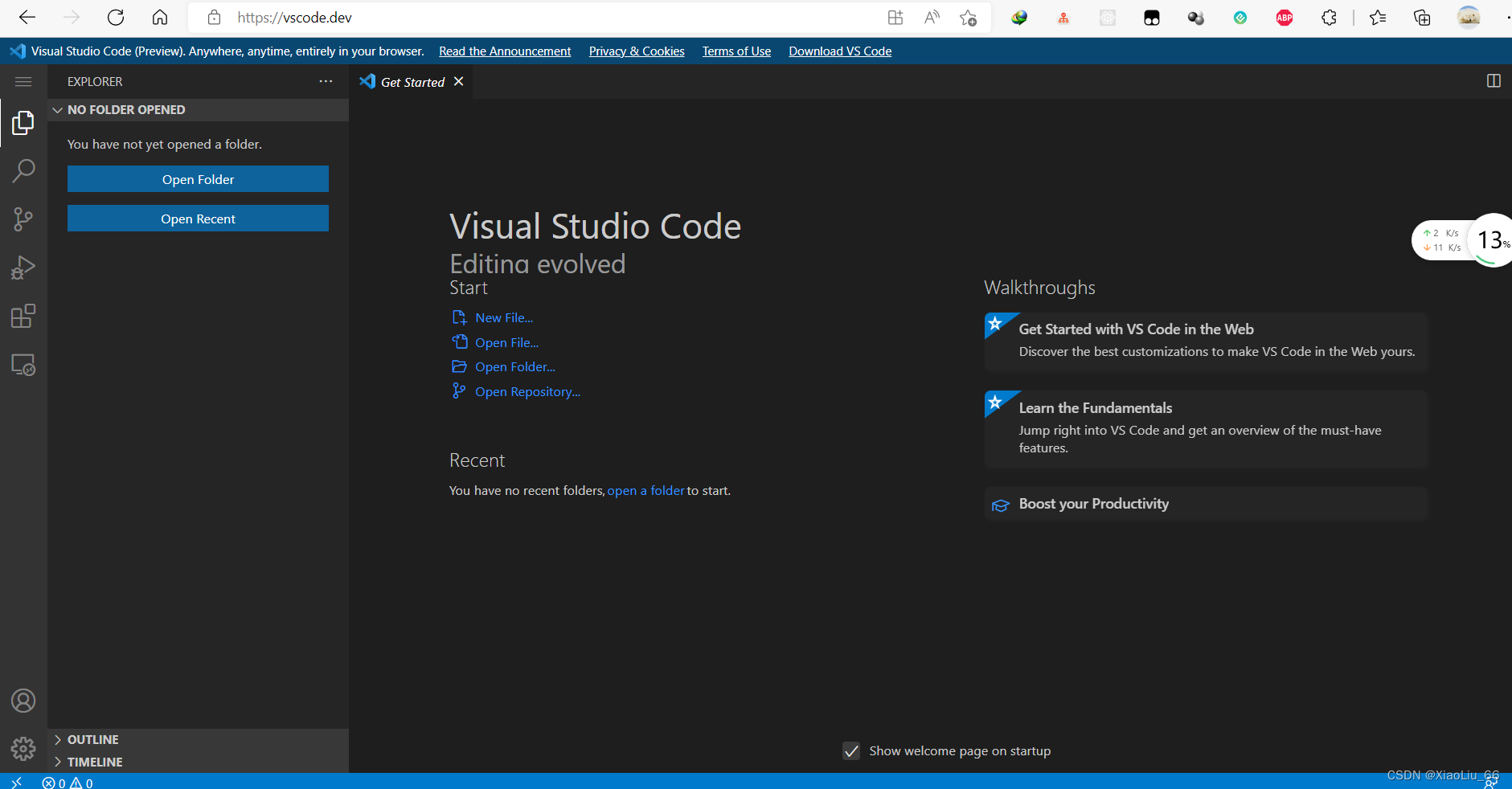Viewport: 1512px width, 789px height.
Task: Click the hamburger application menu icon
Action: [x=23, y=80]
